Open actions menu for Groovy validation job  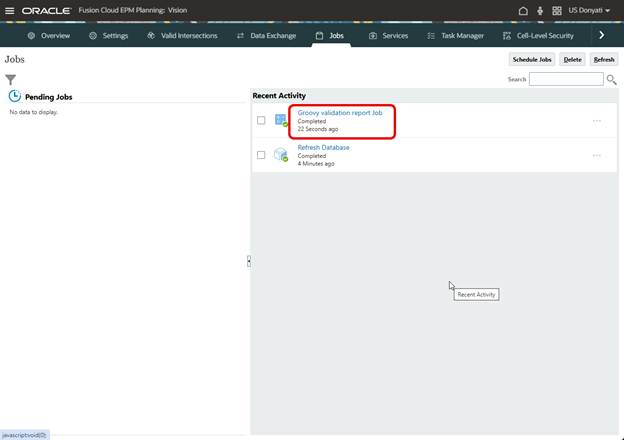coord(597,121)
